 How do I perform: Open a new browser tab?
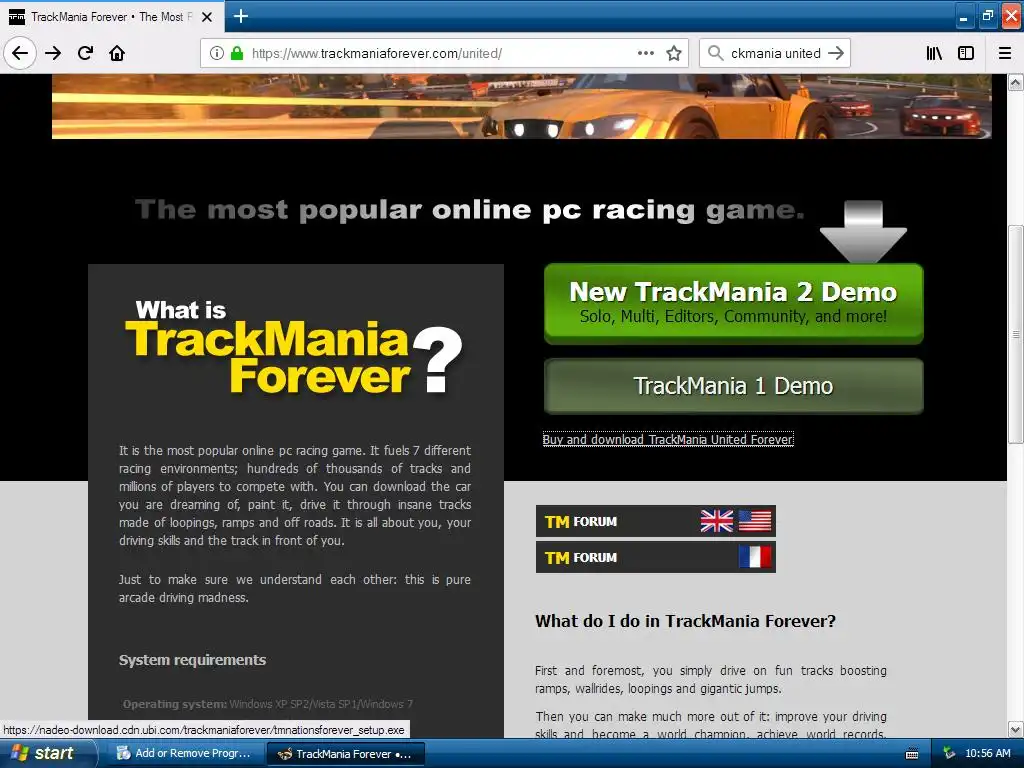pyautogui.click(x=241, y=16)
